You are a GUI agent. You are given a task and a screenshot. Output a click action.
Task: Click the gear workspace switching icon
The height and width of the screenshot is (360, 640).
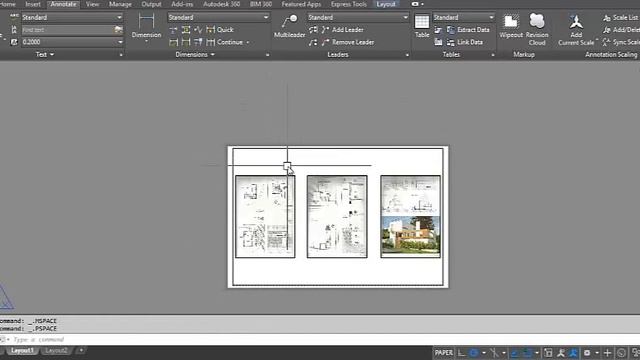pyautogui.click(x=587, y=353)
